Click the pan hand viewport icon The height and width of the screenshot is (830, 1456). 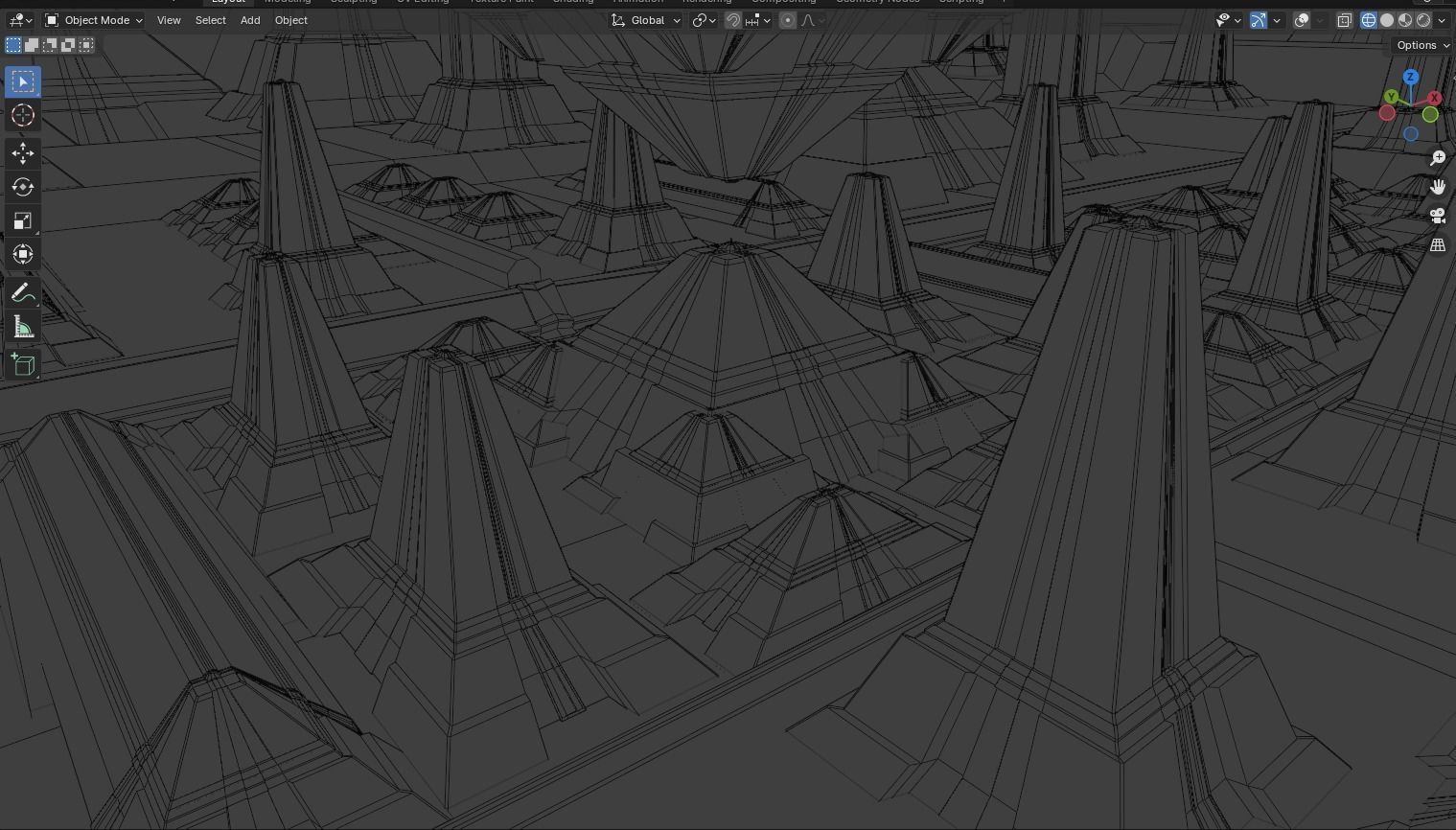(x=1437, y=187)
